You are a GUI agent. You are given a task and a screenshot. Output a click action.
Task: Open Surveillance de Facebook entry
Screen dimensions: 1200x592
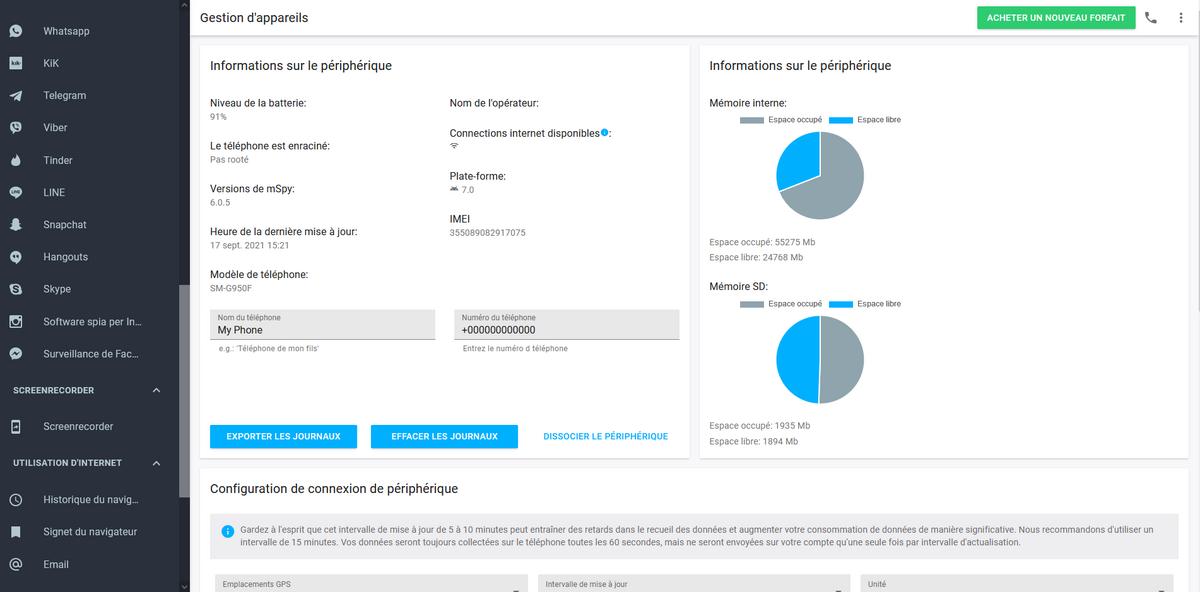click(89, 354)
